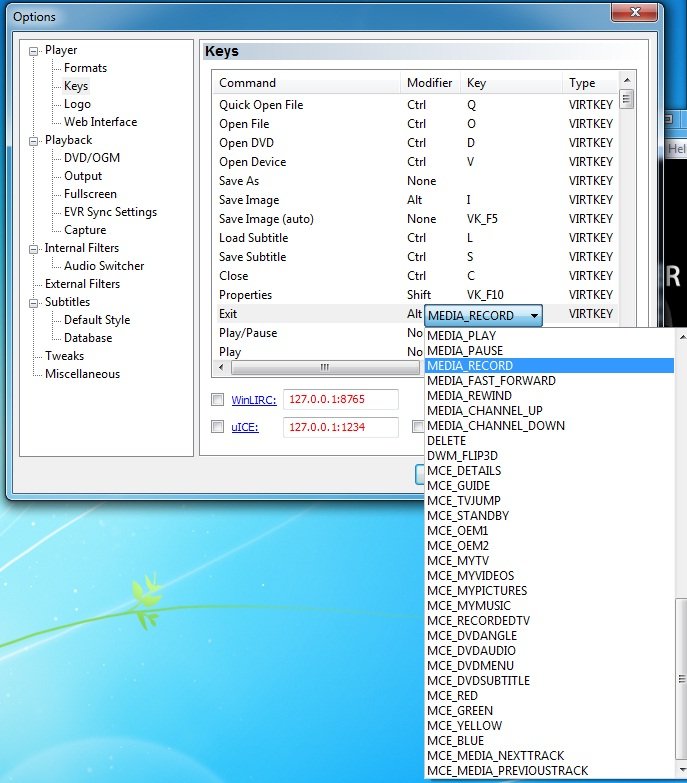Close the Options dialog window
This screenshot has height=783, width=687.
pyautogui.click(x=634, y=11)
